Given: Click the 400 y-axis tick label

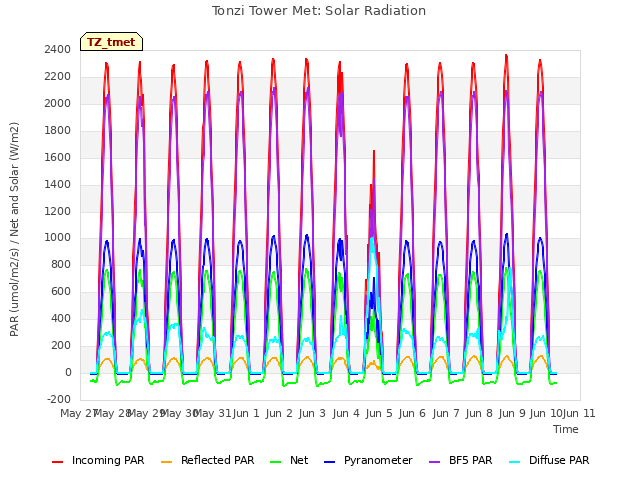Looking at the screenshot, I should pos(61,319).
